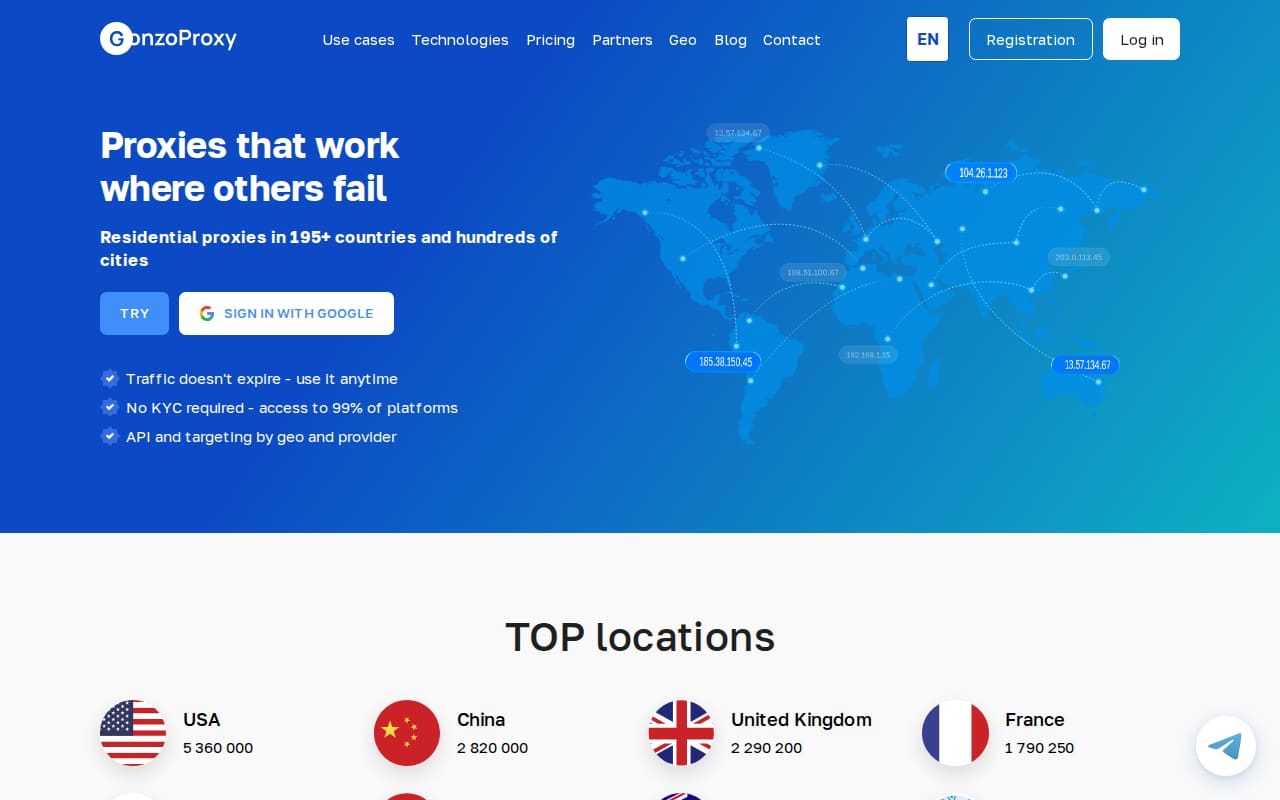The width and height of the screenshot is (1280, 800).
Task: Click the 1 790 250 count
Action: [1039, 748]
